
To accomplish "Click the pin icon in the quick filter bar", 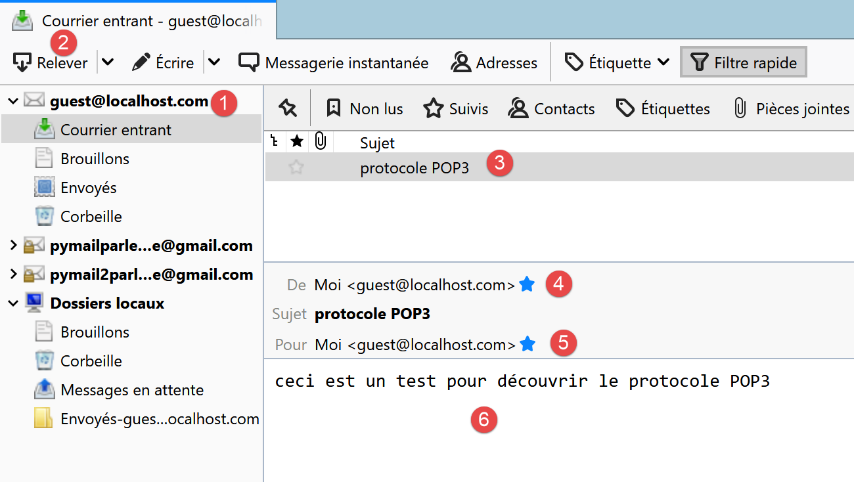I will (287, 108).
